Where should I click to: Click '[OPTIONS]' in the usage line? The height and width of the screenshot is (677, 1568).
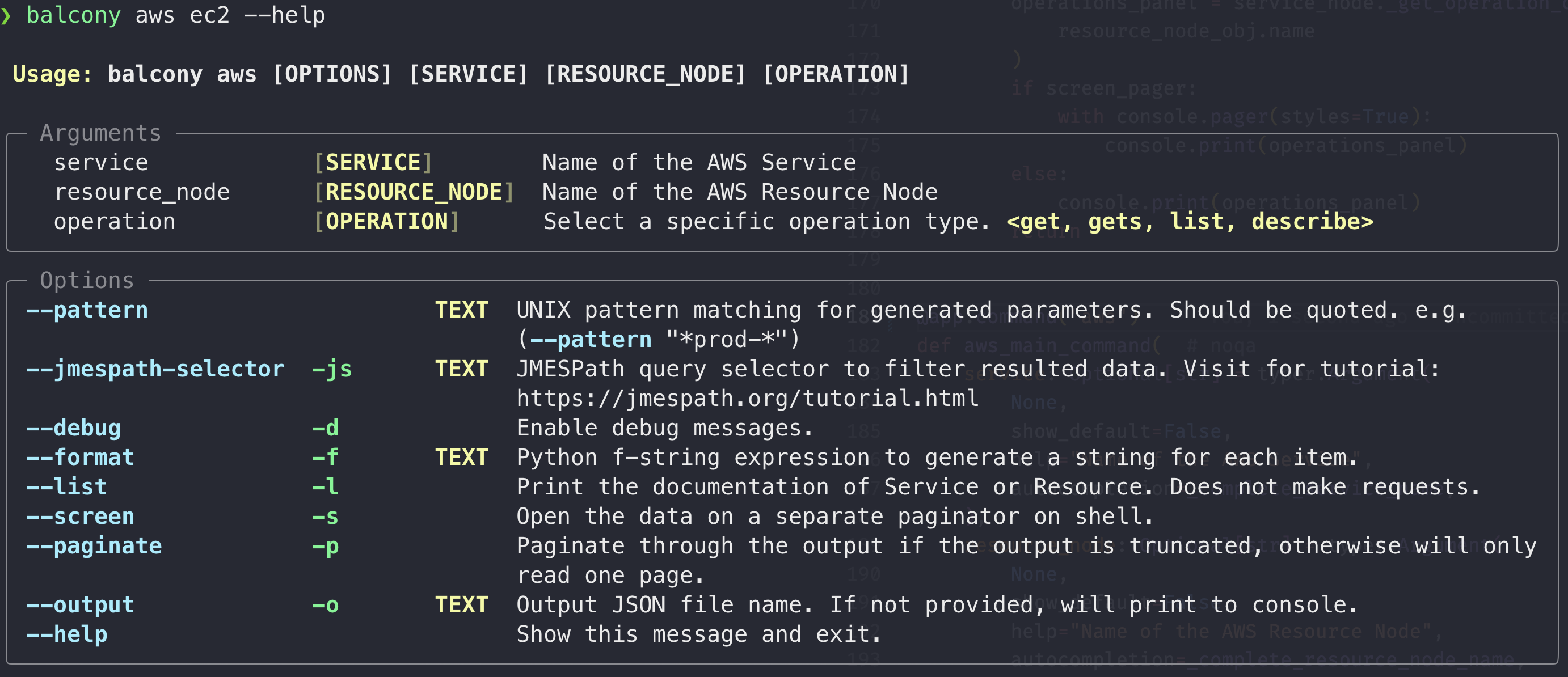point(332,74)
